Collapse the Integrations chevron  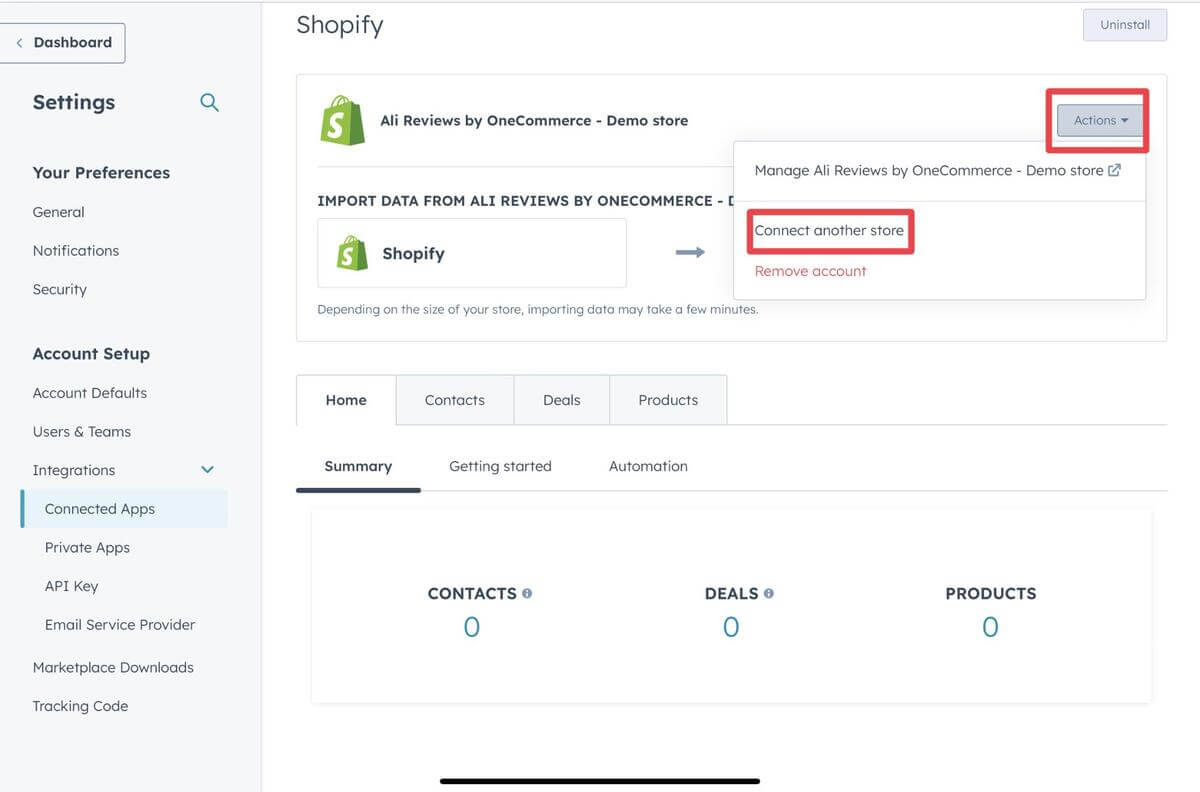point(208,470)
